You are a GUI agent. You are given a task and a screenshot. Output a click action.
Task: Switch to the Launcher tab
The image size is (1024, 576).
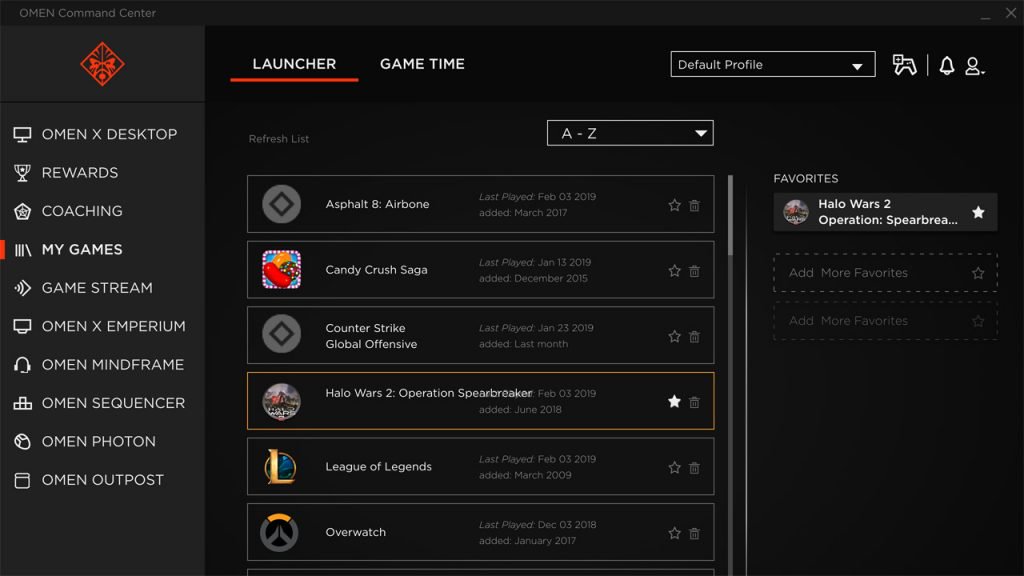pyautogui.click(x=294, y=64)
